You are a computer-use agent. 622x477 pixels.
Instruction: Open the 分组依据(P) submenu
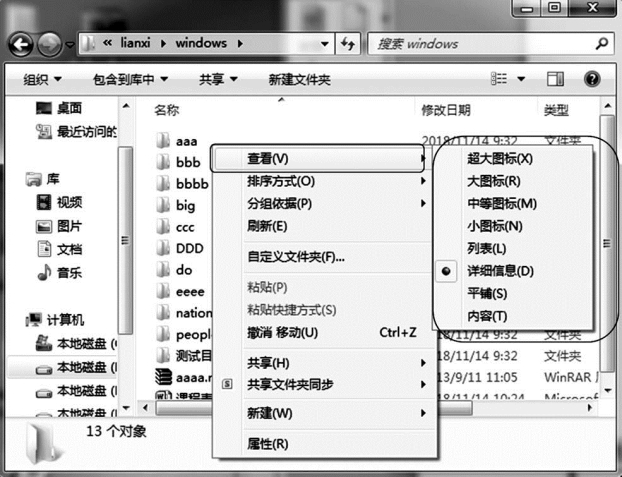324,204
